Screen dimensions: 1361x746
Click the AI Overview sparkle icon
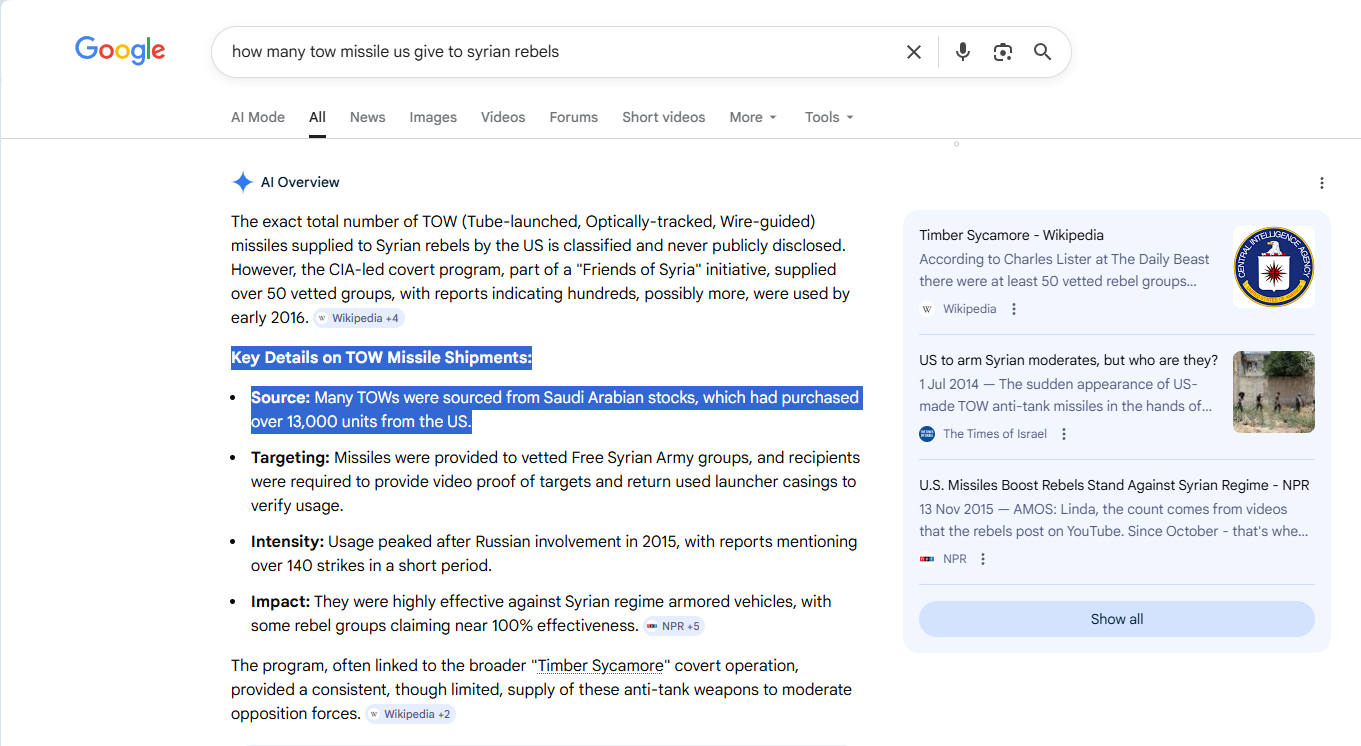click(x=242, y=182)
